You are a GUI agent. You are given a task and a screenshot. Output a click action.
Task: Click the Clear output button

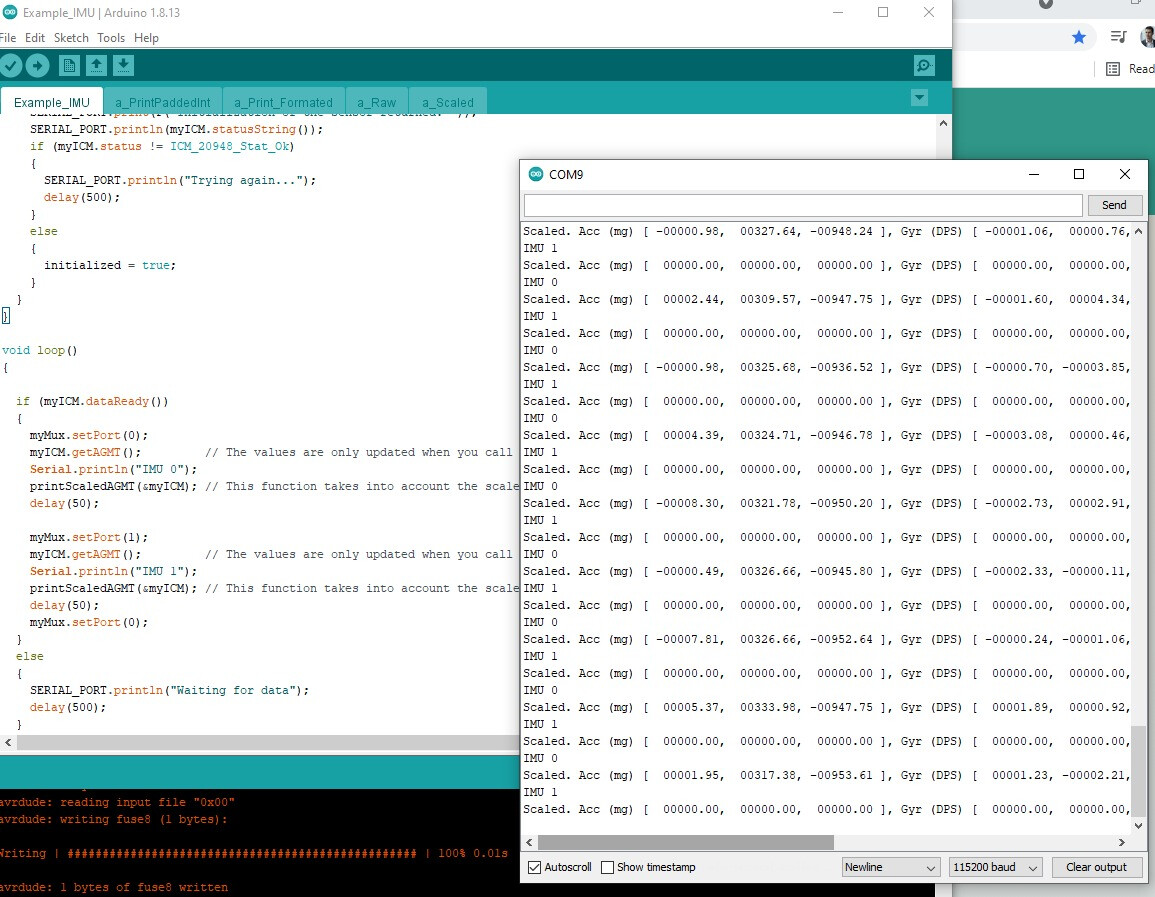pyautogui.click(x=1095, y=867)
